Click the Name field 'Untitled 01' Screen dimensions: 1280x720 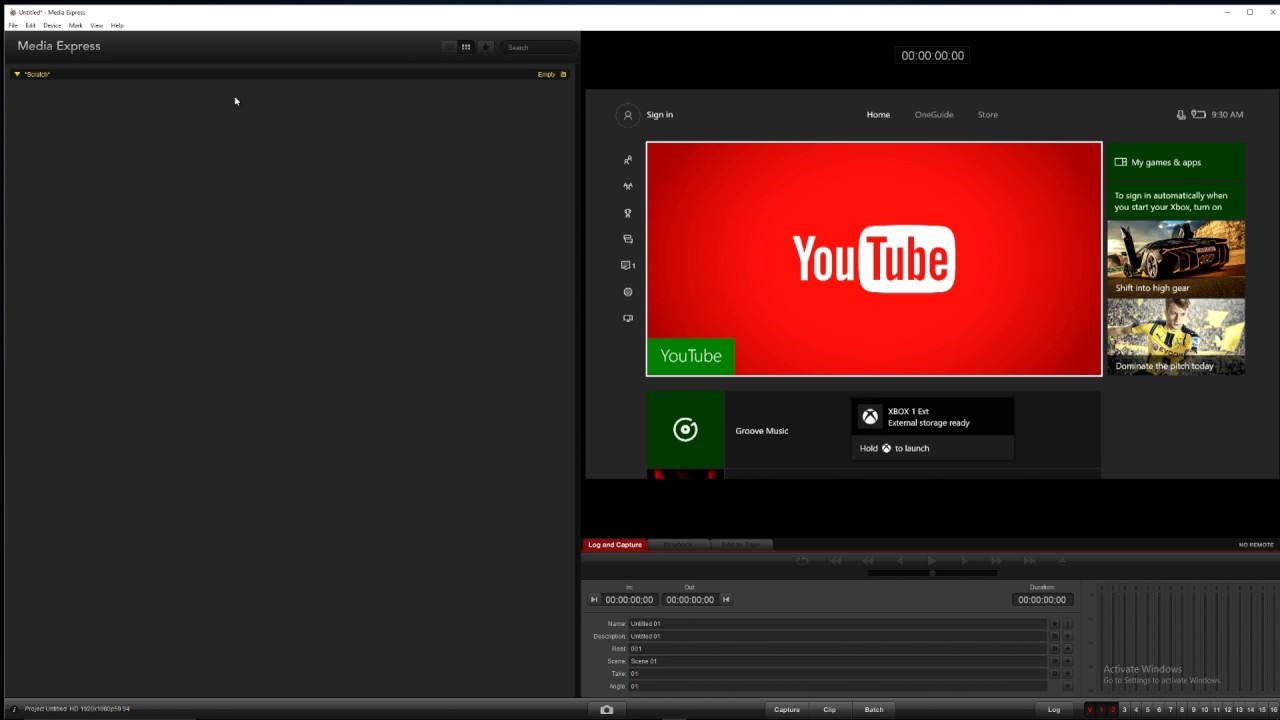point(837,624)
